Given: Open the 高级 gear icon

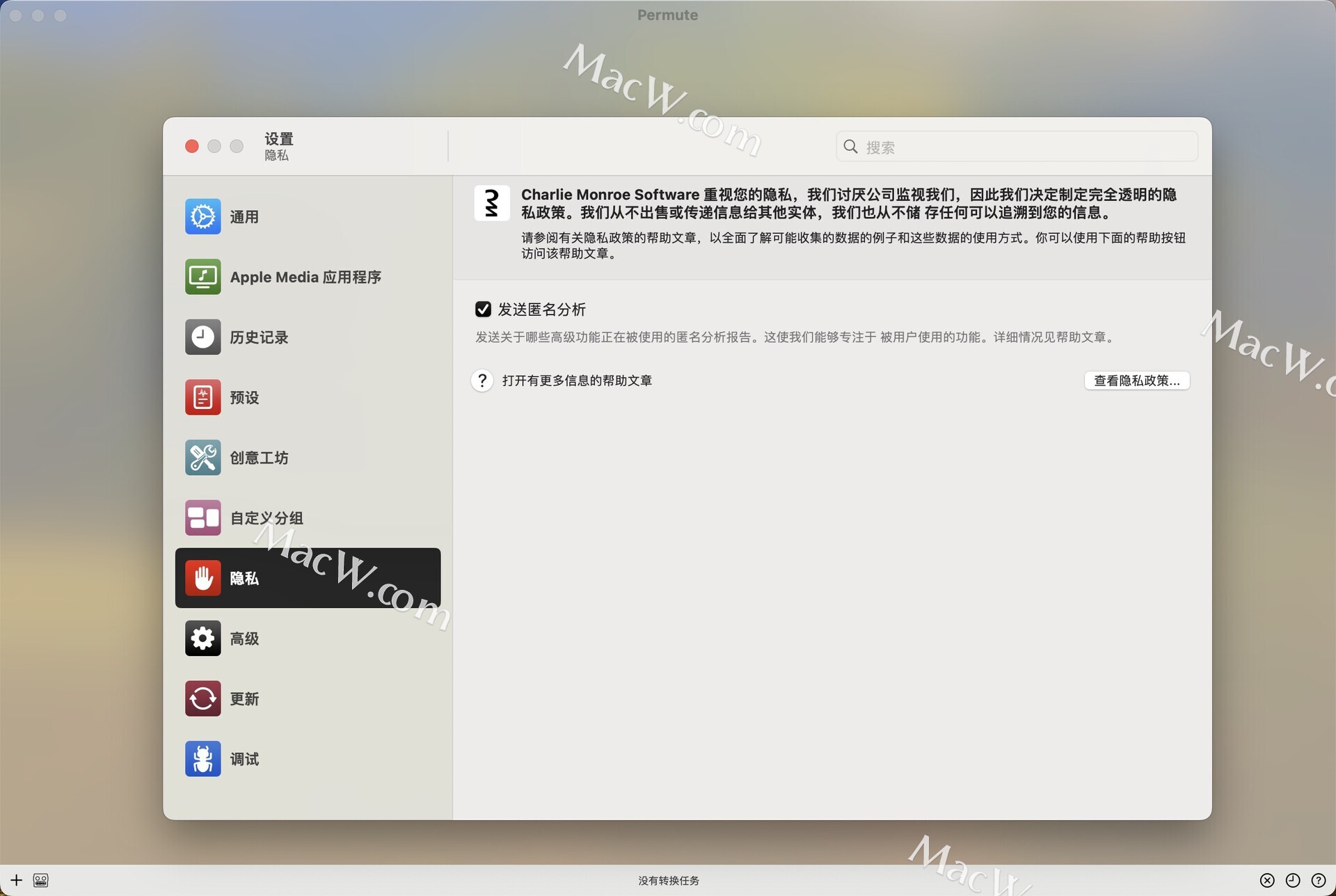Looking at the screenshot, I should tap(202, 639).
